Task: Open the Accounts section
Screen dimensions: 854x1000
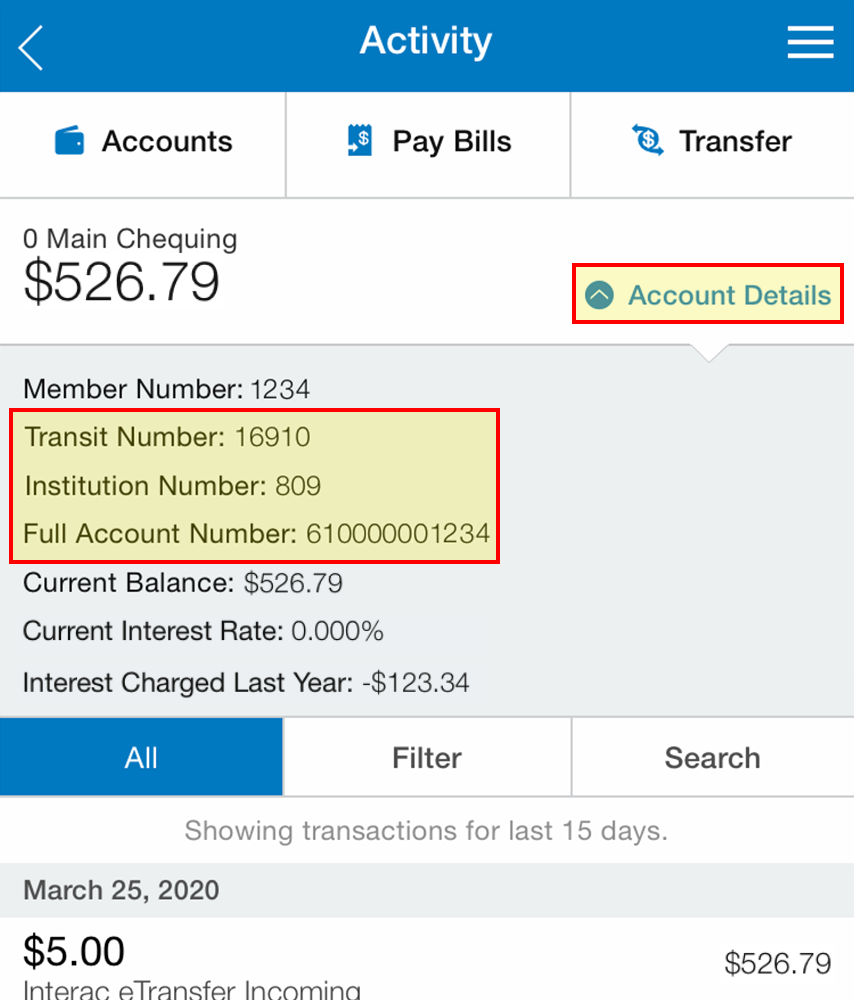Action: pos(142,141)
